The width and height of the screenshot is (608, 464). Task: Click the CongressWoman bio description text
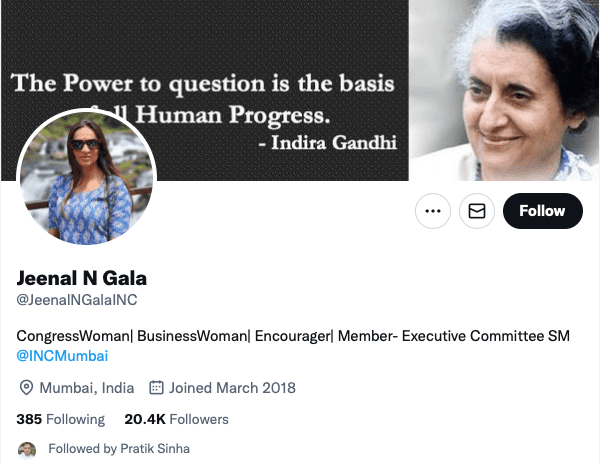[x=293, y=336]
